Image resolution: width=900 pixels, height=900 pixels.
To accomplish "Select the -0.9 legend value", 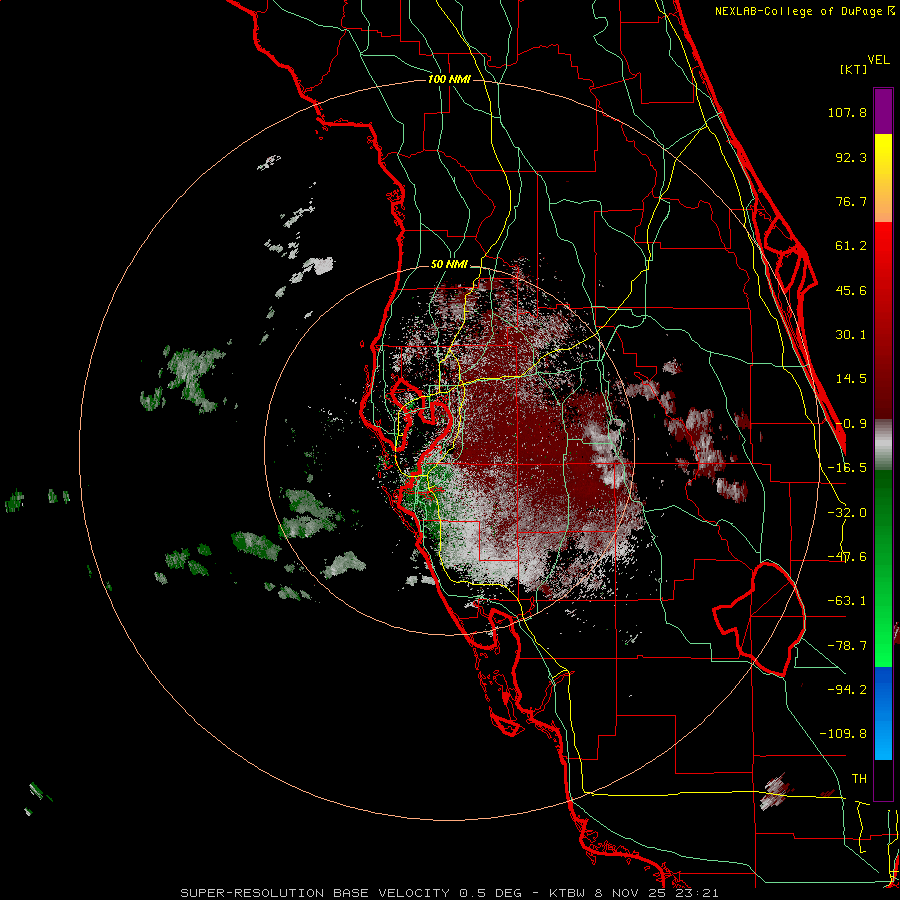I will point(851,424).
